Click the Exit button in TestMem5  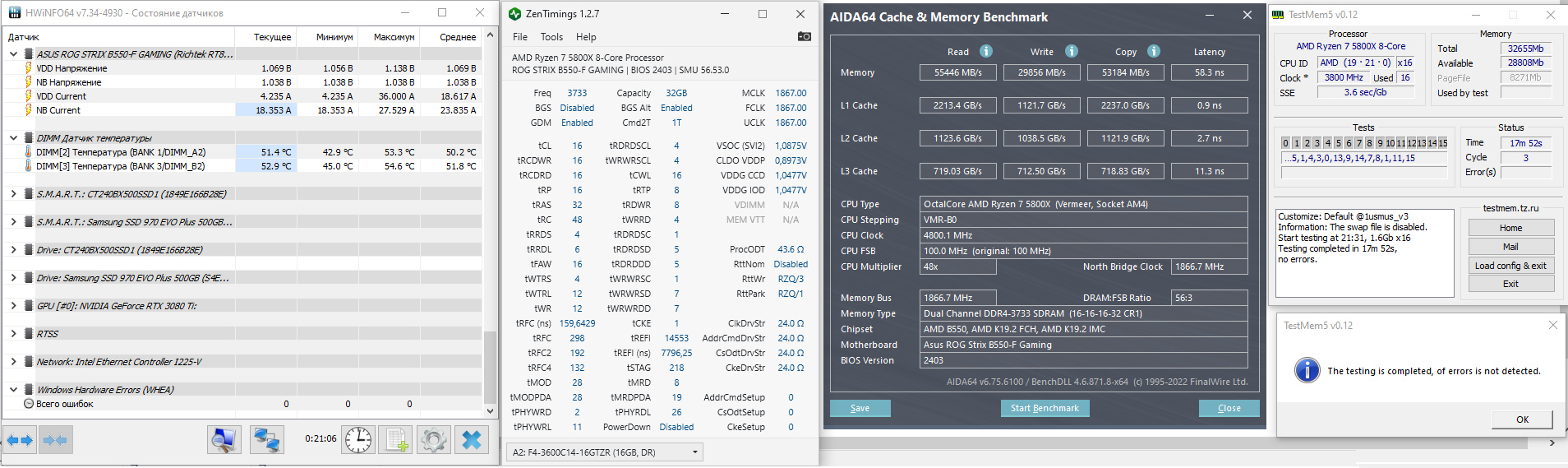(1510, 284)
